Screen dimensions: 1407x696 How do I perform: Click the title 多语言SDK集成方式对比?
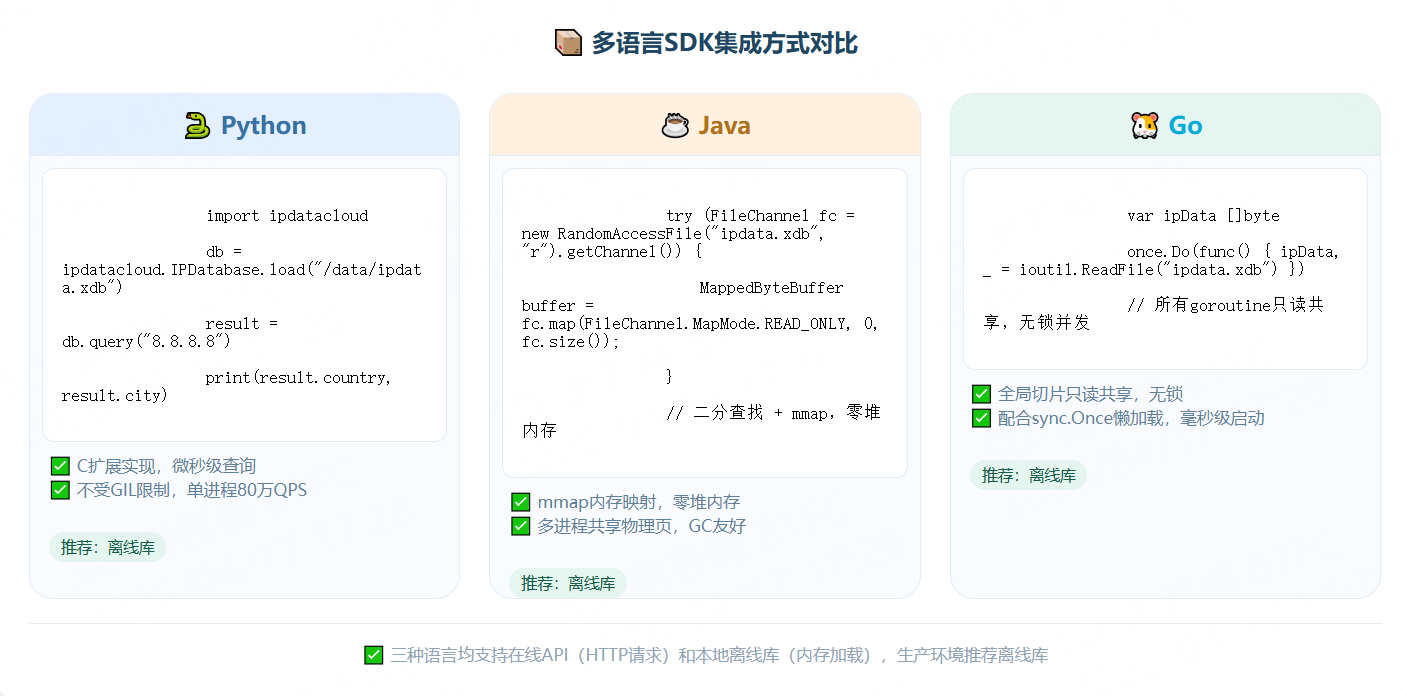coord(724,43)
